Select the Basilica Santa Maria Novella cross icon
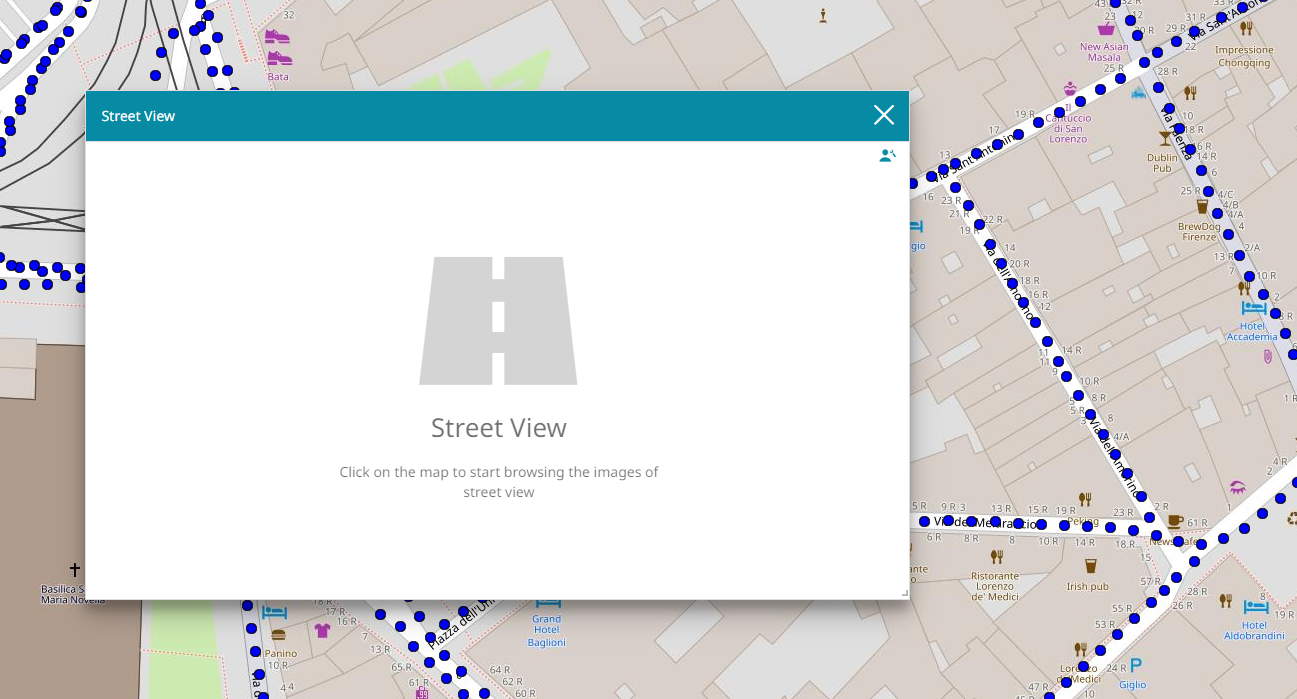Screen dimensions: 1297x699 pos(74,570)
